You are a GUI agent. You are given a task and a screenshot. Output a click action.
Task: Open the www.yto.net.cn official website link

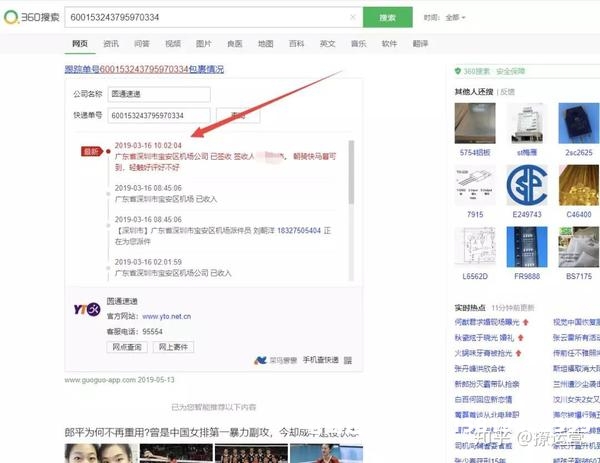165,317
